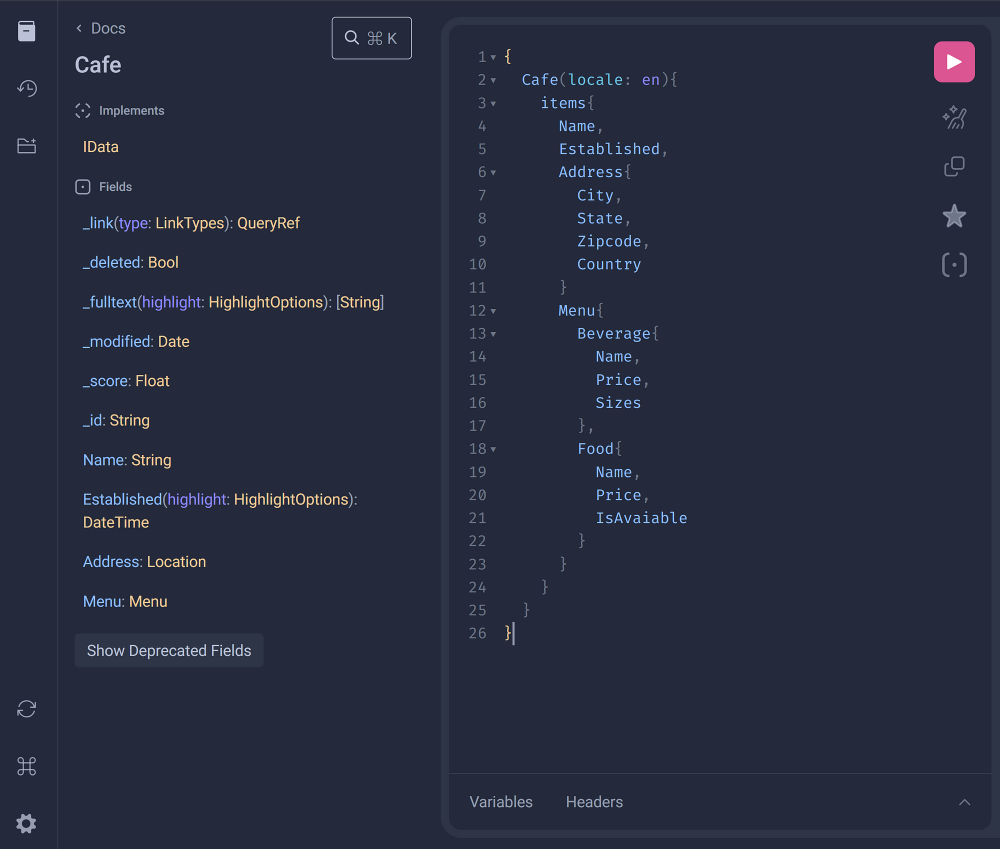This screenshot has width=1000, height=849.
Task: Click the re-fetch schema icon
Action: point(27,709)
